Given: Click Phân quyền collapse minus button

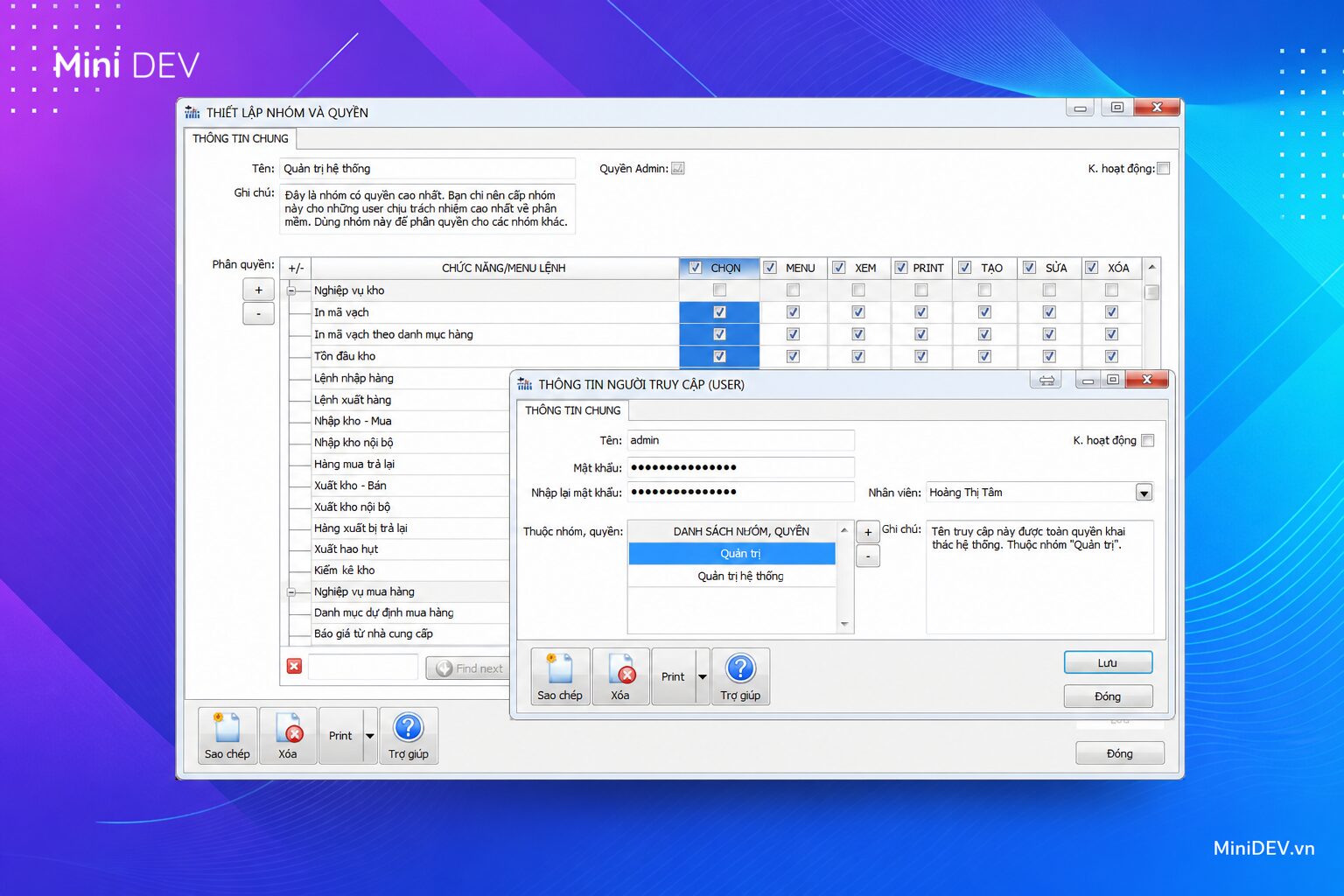Looking at the screenshot, I should (258, 313).
